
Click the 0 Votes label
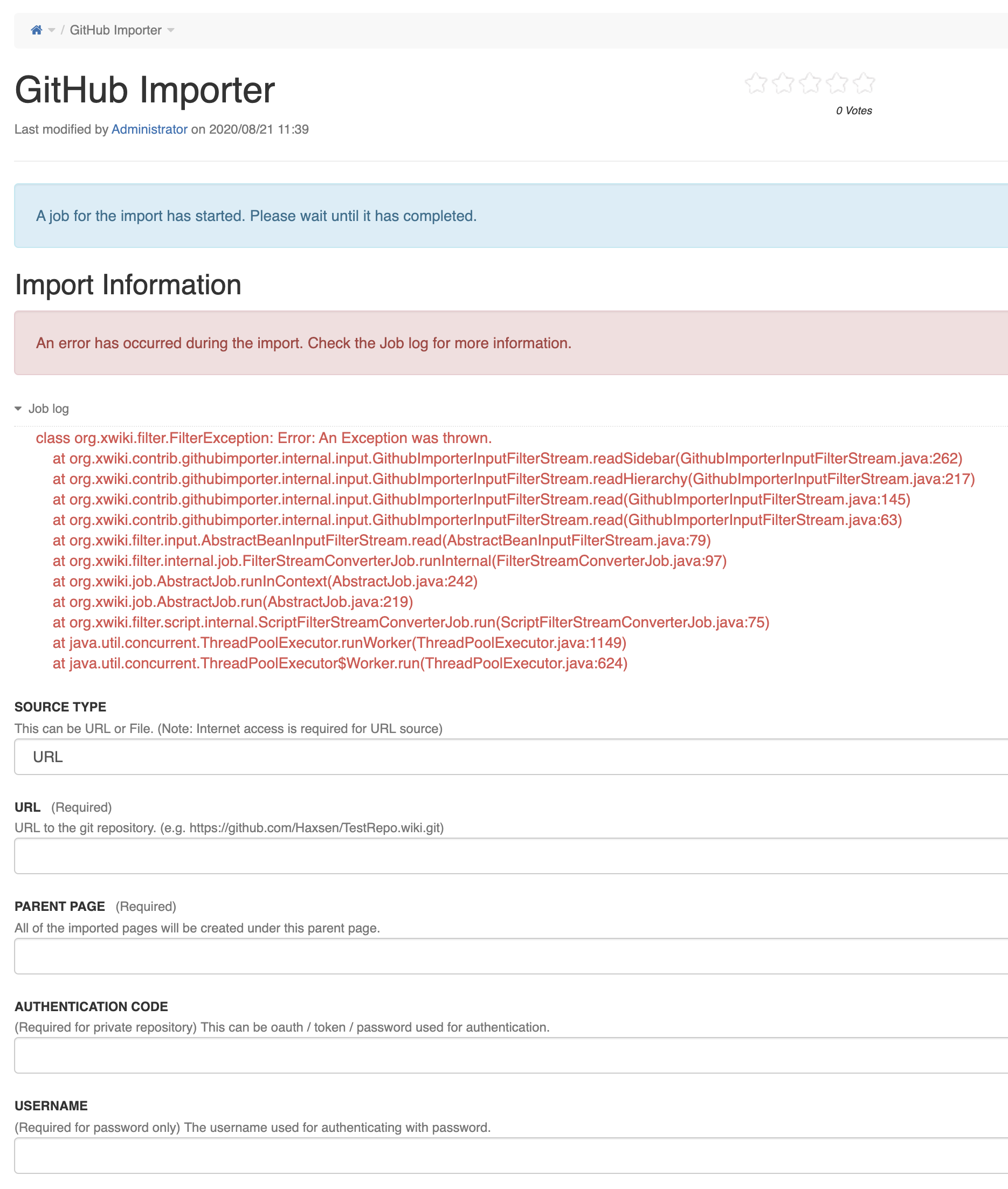pos(854,111)
